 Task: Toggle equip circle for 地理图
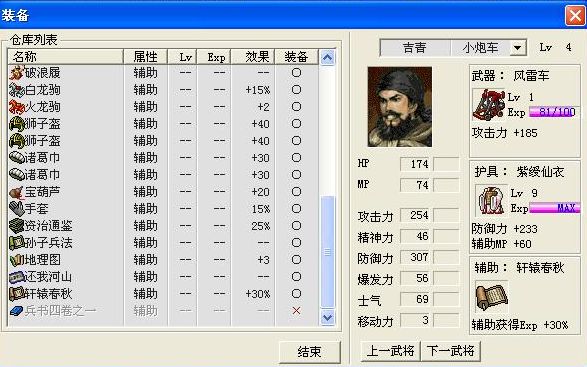(x=296, y=260)
